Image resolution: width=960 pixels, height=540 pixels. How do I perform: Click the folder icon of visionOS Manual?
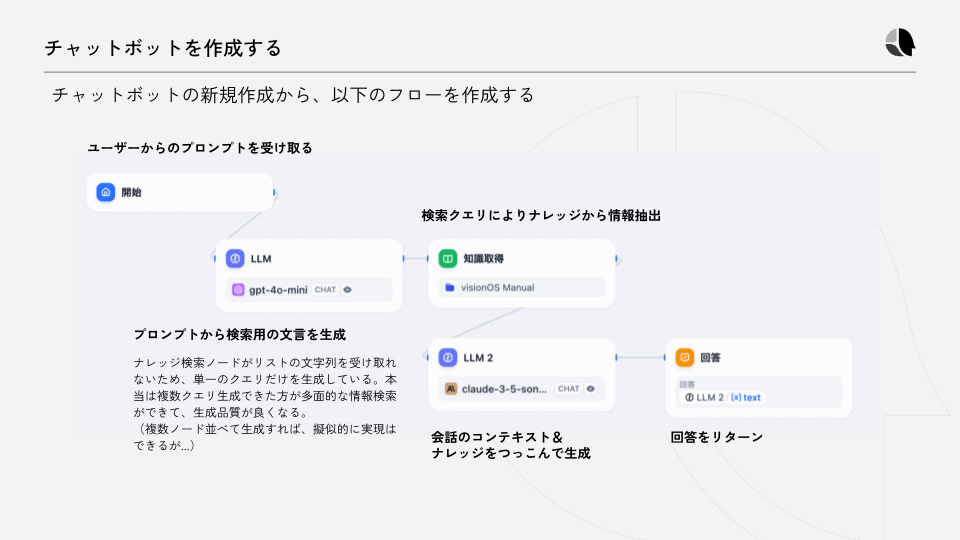click(450, 288)
